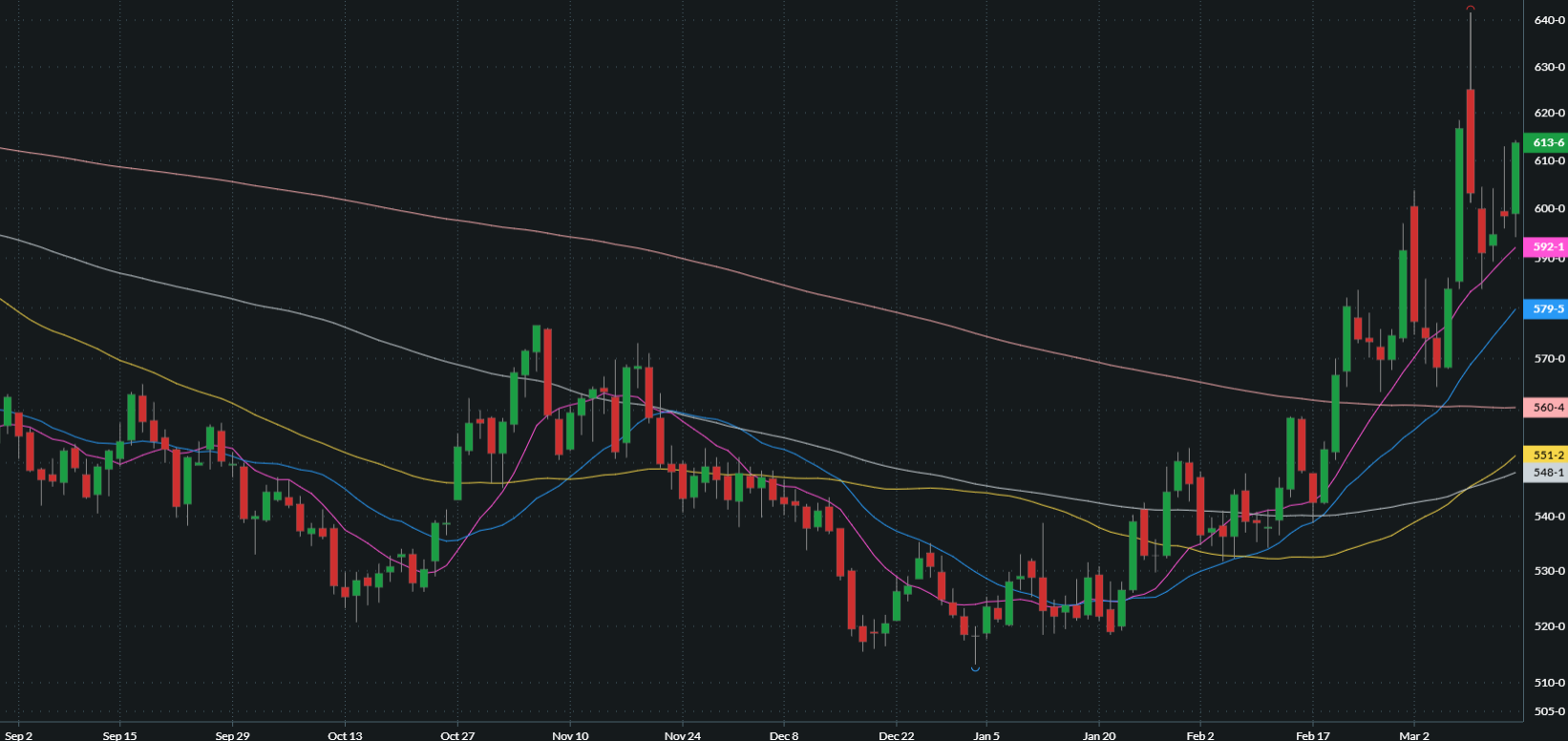Click the Nov 24 date on time axis
Viewport: 1568px width, 741px height.
[x=682, y=735]
